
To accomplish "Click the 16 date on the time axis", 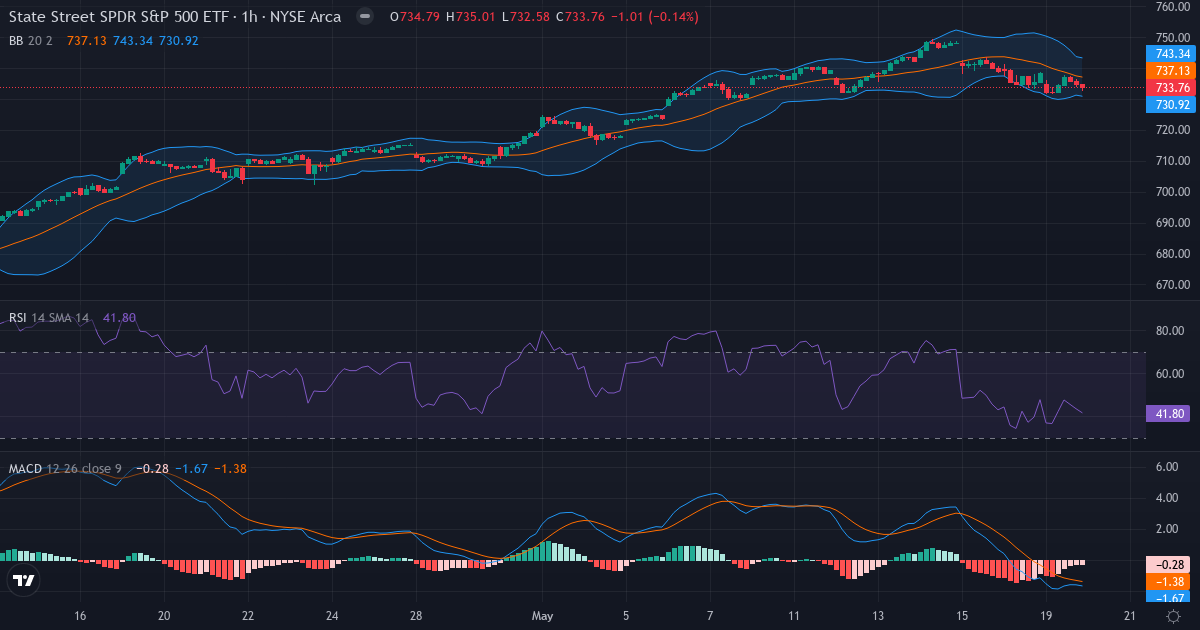I will (x=80, y=616).
